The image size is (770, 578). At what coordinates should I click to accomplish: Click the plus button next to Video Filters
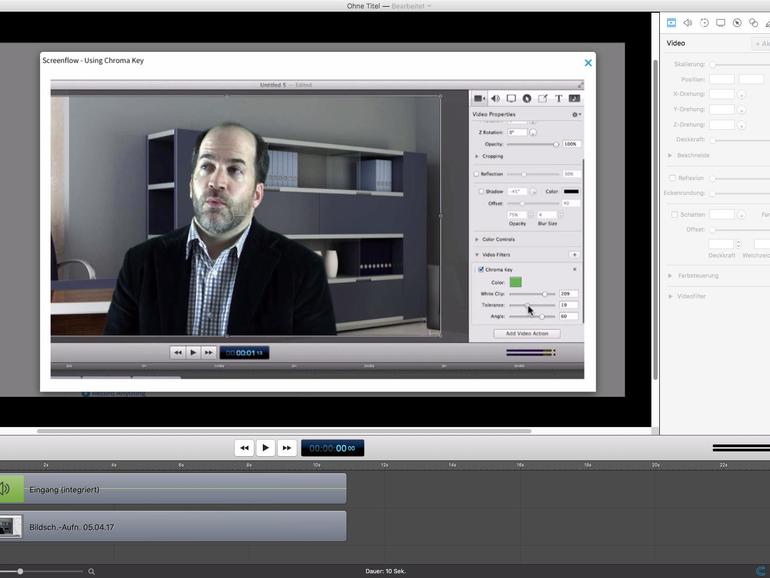coord(574,254)
